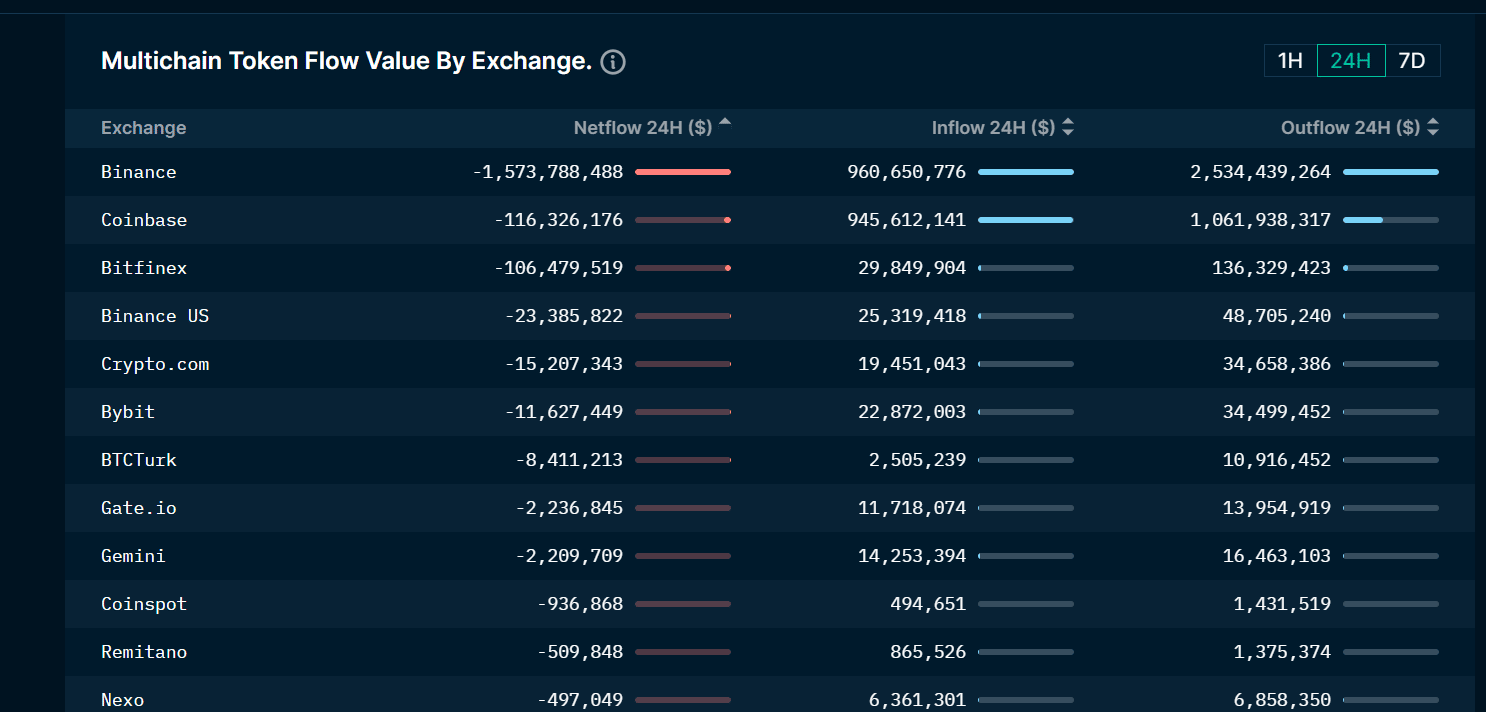
Task: Sort by Inflow 24H arrows icon
Action: click(x=1068, y=128)
